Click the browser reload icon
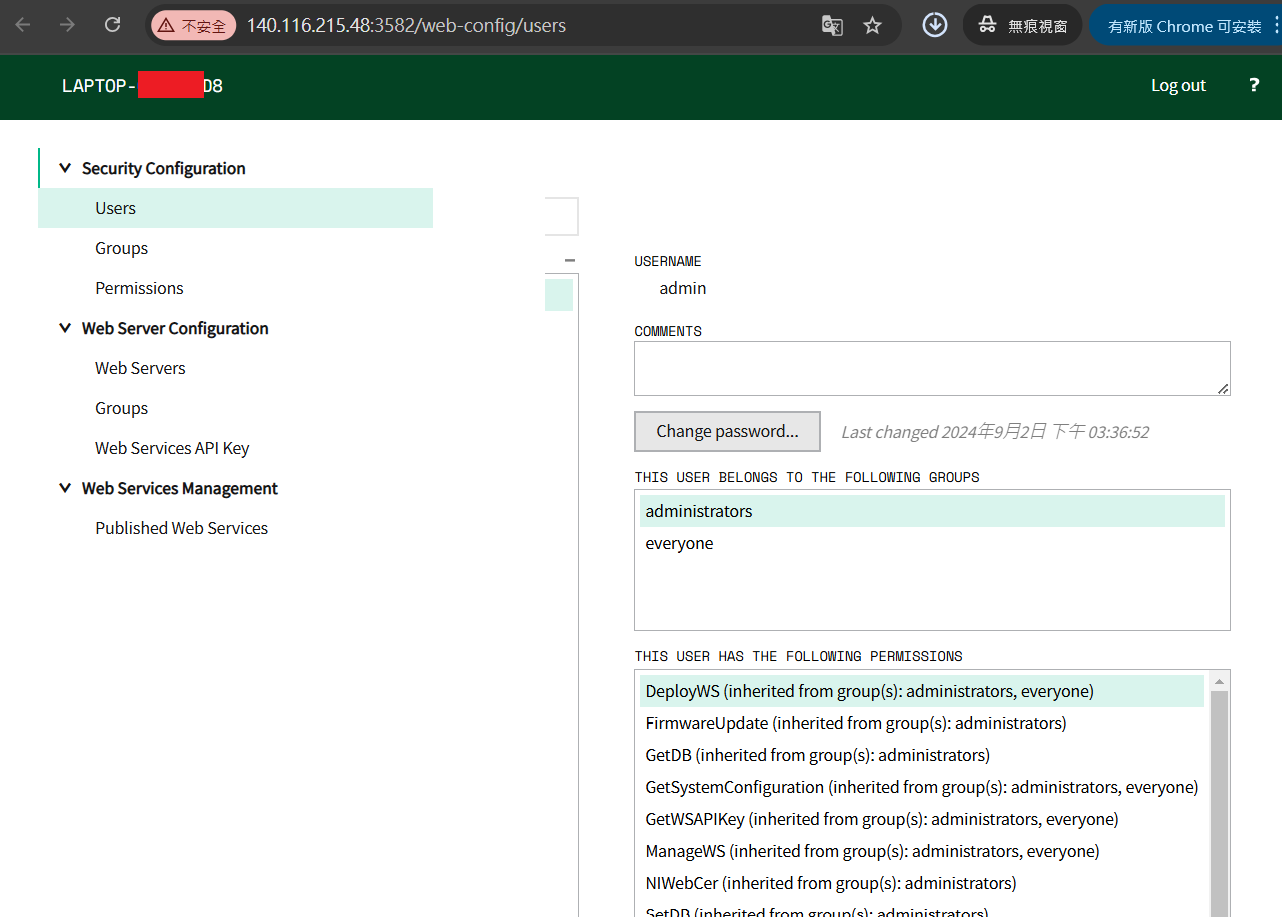1282x917 pixels. pyautogui.click(x=113, y=25)
